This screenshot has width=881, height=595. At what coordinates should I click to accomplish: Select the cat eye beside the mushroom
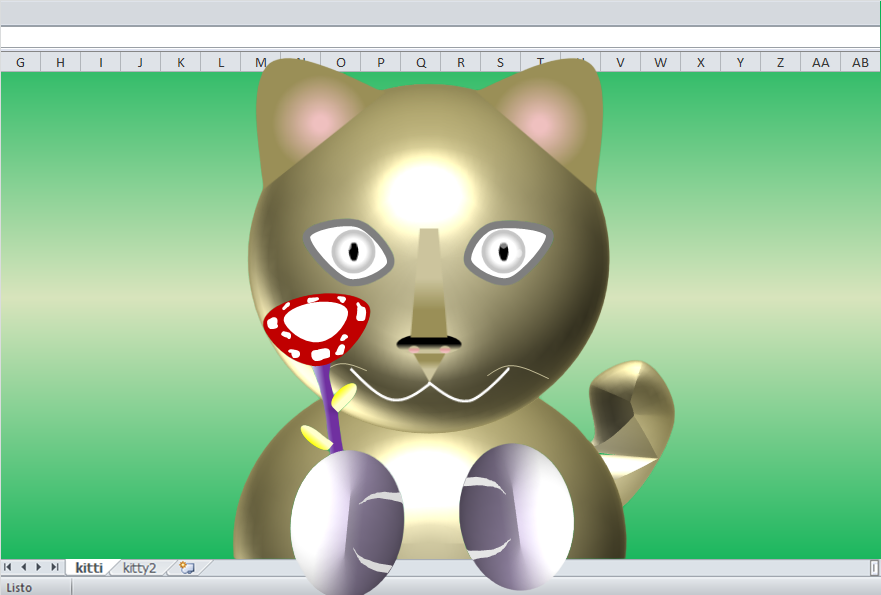pyautogui.click(x=349, y=251)
